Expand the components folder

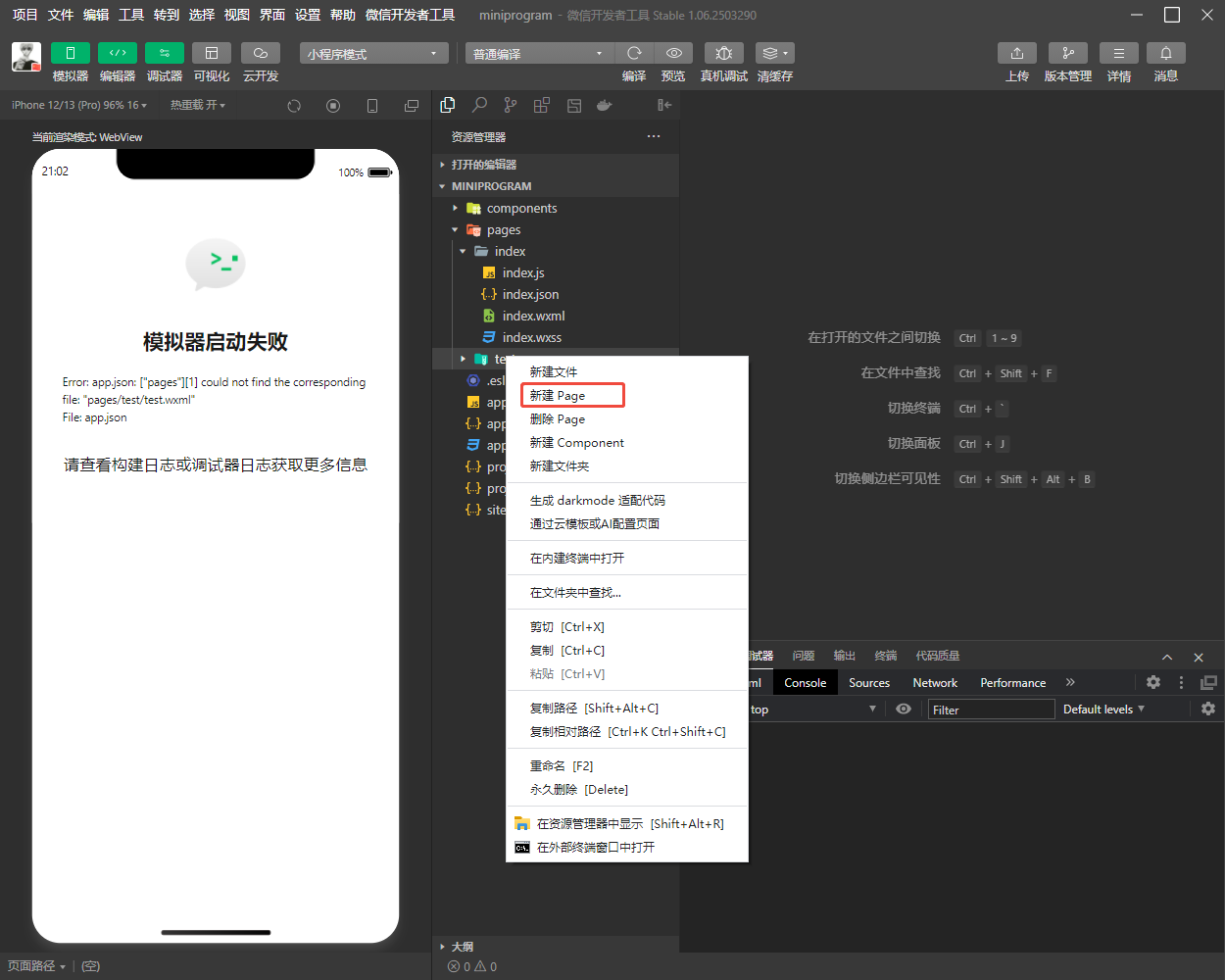click(x=556, y=208)
